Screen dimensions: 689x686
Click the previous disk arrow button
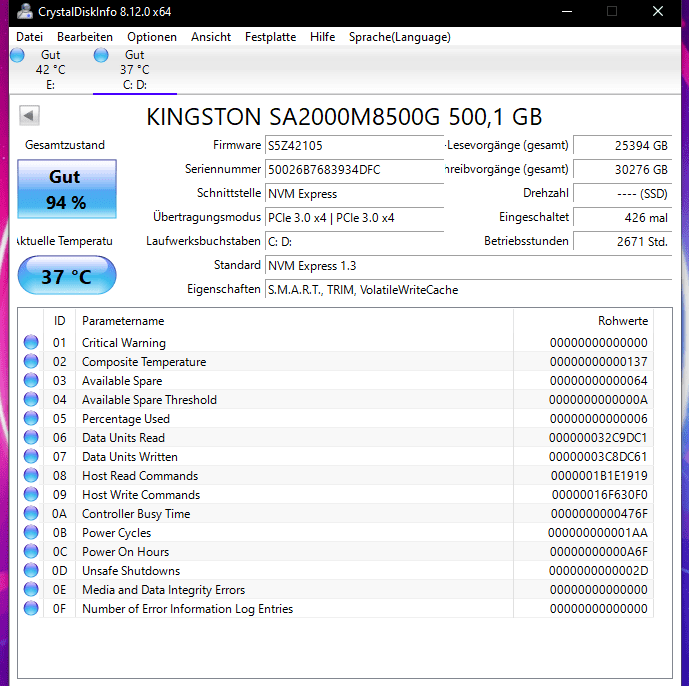click(x=29, y=116)
